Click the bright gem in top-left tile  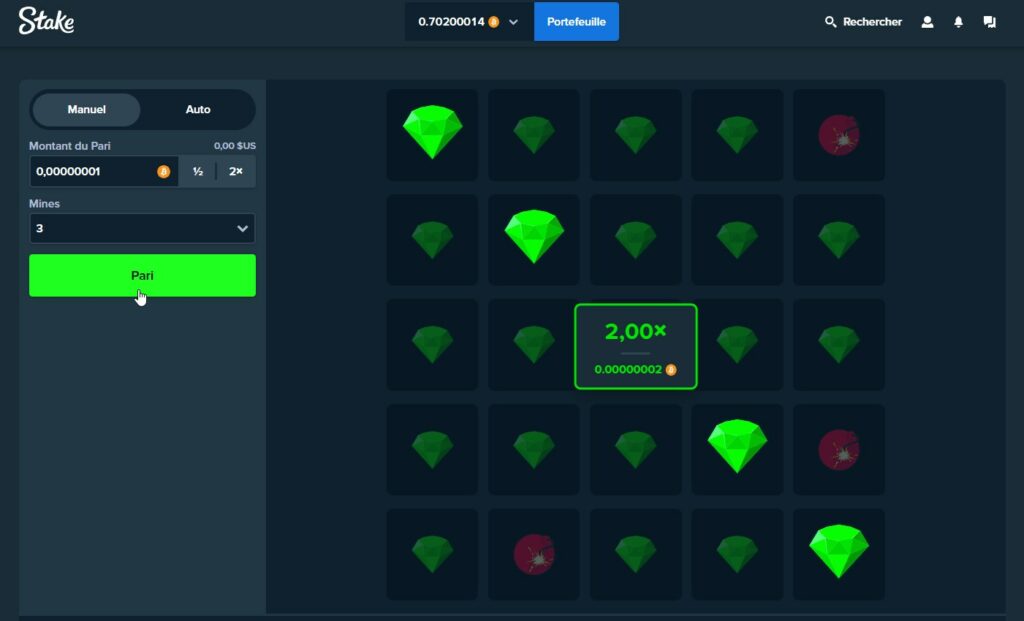(x=432, y=134)
